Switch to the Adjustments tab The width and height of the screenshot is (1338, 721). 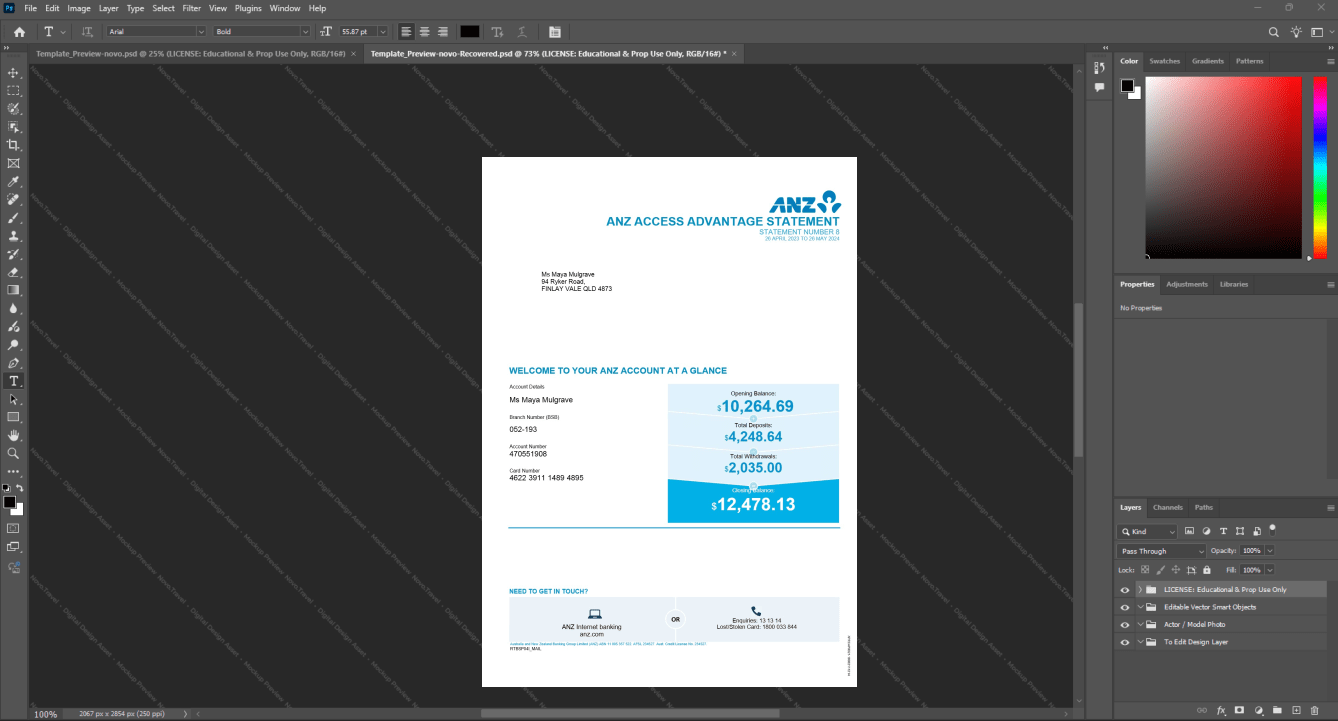click(x=1187, y=284)
